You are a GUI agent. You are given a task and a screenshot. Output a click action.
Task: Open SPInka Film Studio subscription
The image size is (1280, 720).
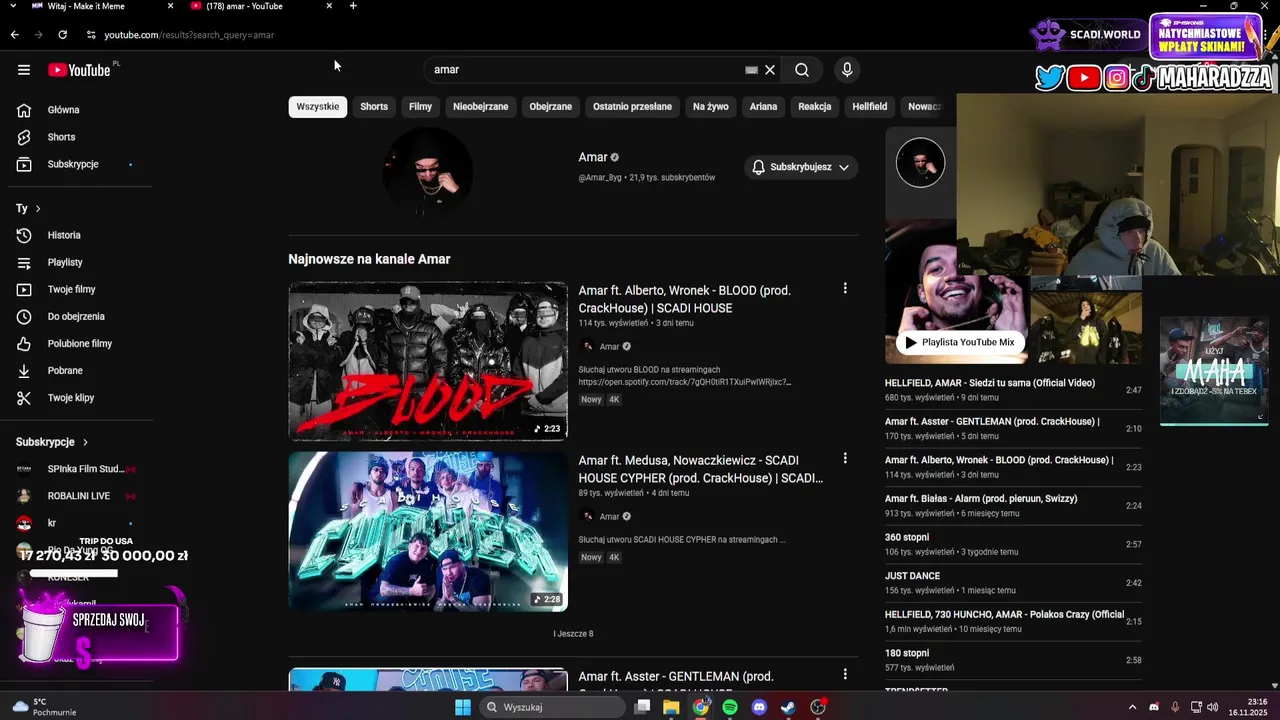click(x=75, y=469)
